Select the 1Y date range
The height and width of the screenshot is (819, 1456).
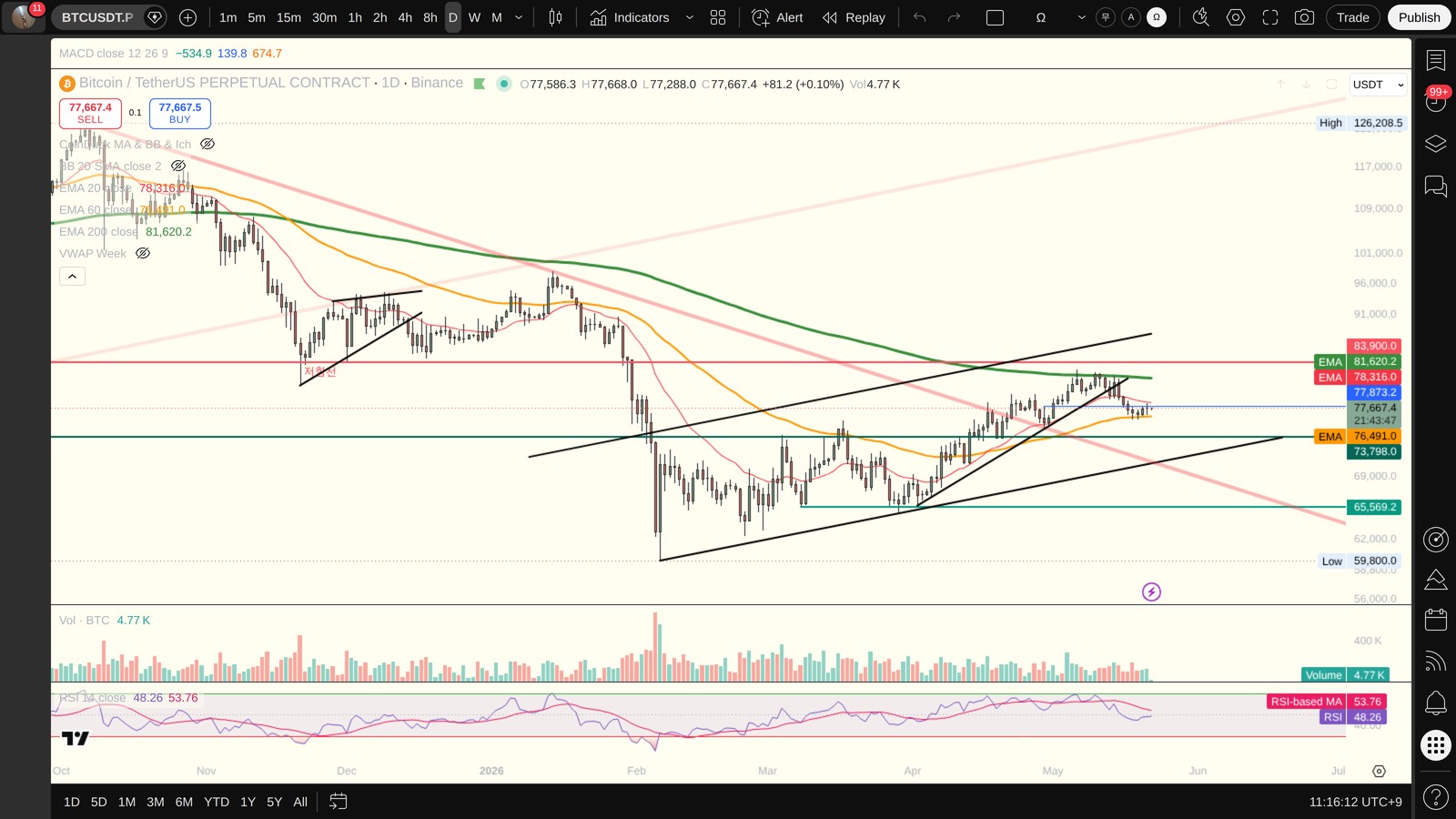tap(248, 802)
